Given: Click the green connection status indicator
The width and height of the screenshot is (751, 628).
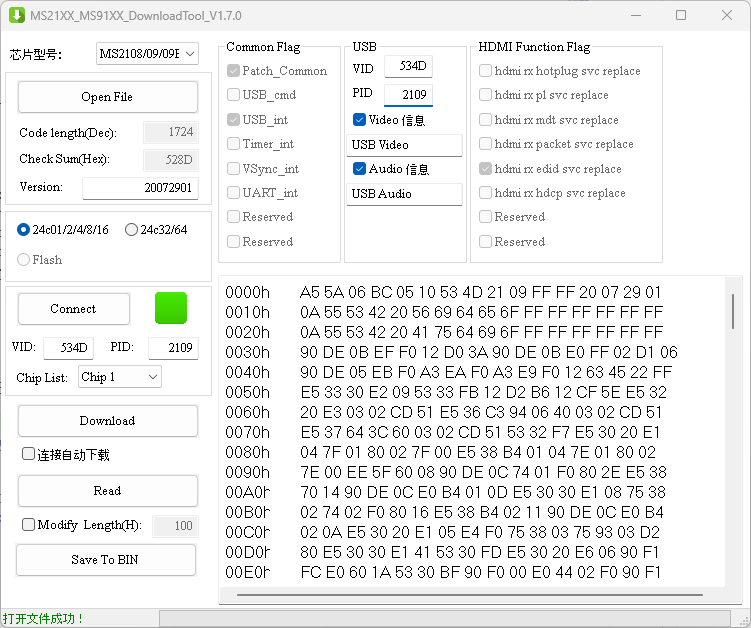Looking at the screenshot, I should pyautogui.click(x=170, y=308).
